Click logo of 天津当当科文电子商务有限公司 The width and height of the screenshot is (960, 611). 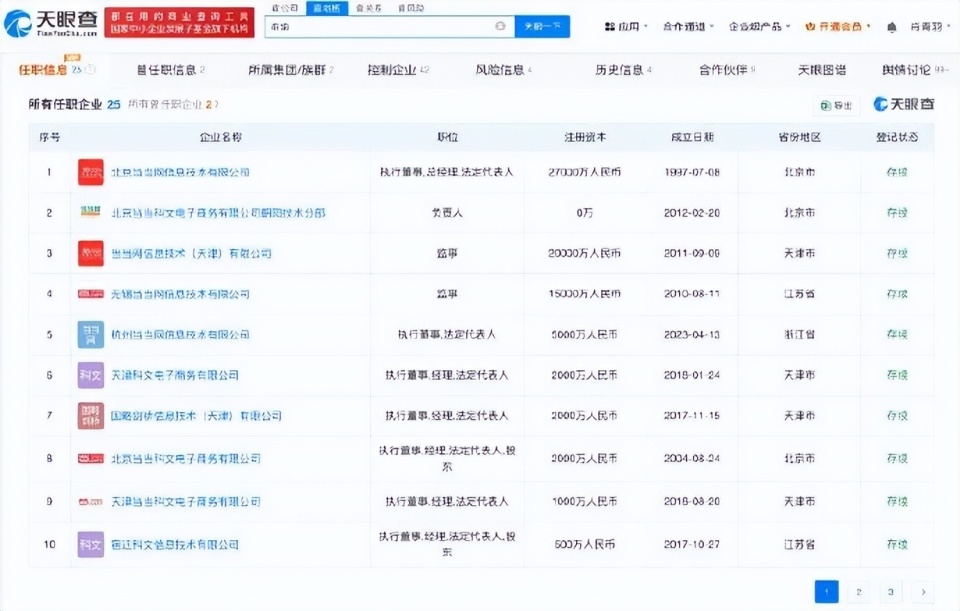(x=91, y=501)
